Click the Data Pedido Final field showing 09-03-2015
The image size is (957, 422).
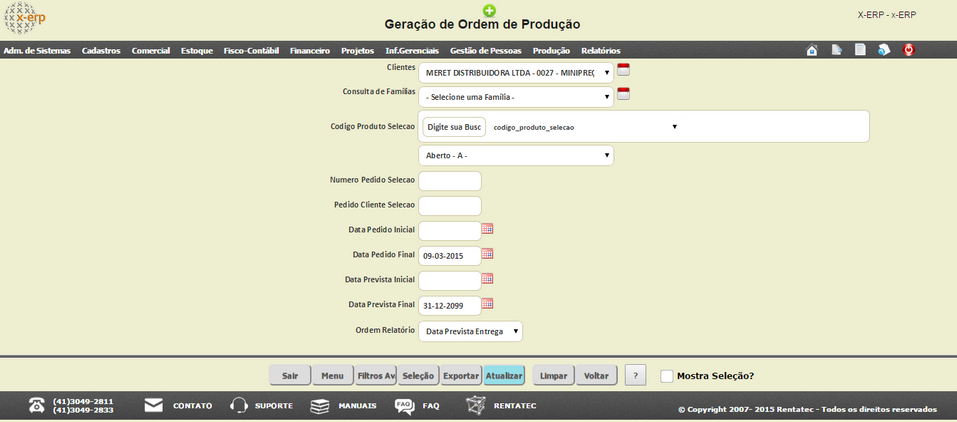tap(450, 256)
